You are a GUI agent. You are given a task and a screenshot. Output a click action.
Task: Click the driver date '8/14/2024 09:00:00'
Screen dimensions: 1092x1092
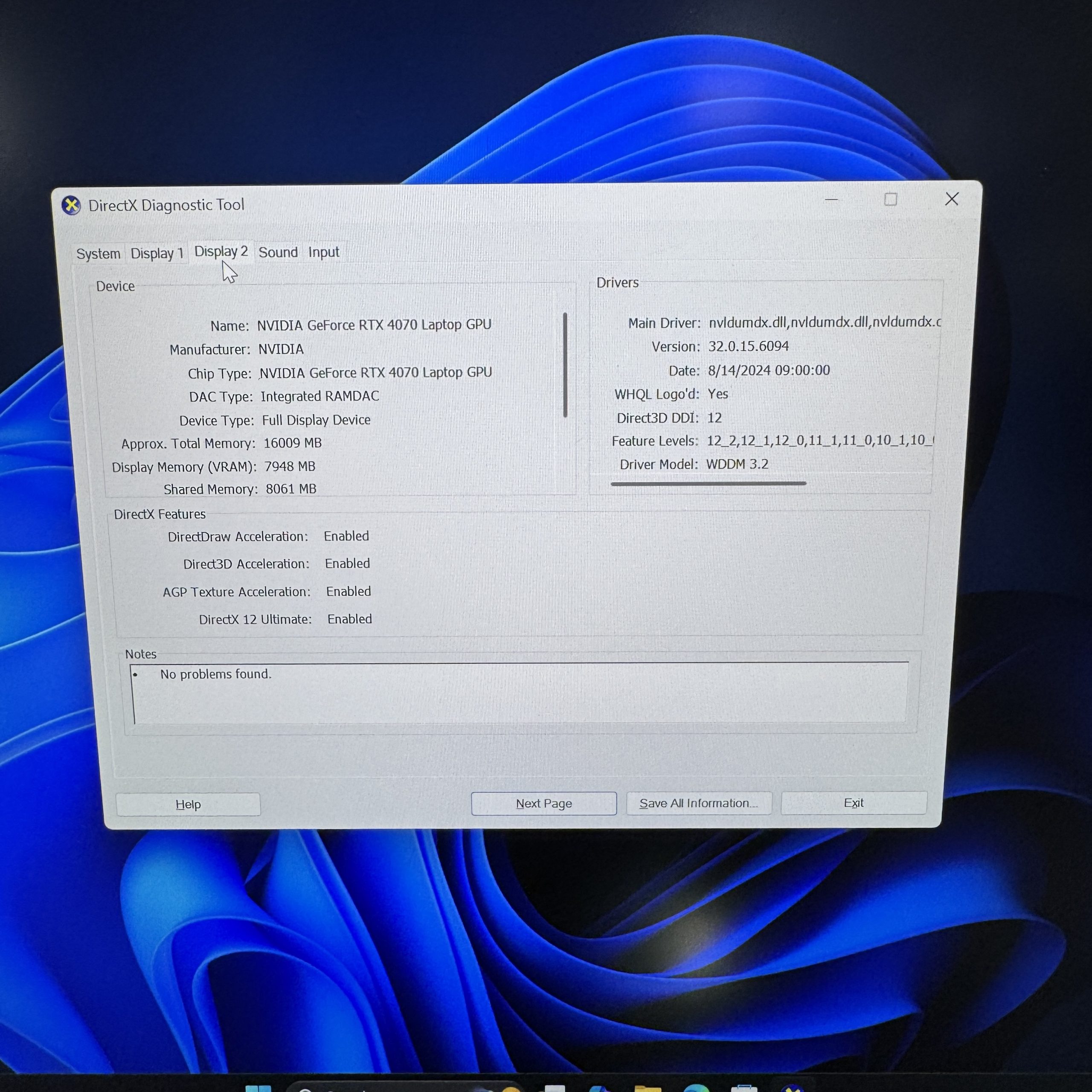[769, 370]
